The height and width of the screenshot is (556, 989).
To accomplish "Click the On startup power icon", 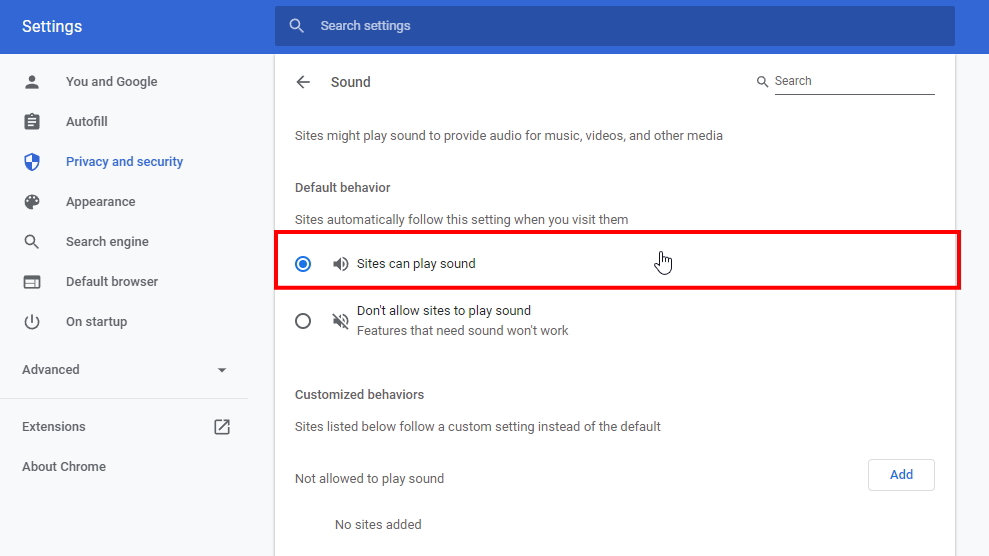I will pos(32,322).
